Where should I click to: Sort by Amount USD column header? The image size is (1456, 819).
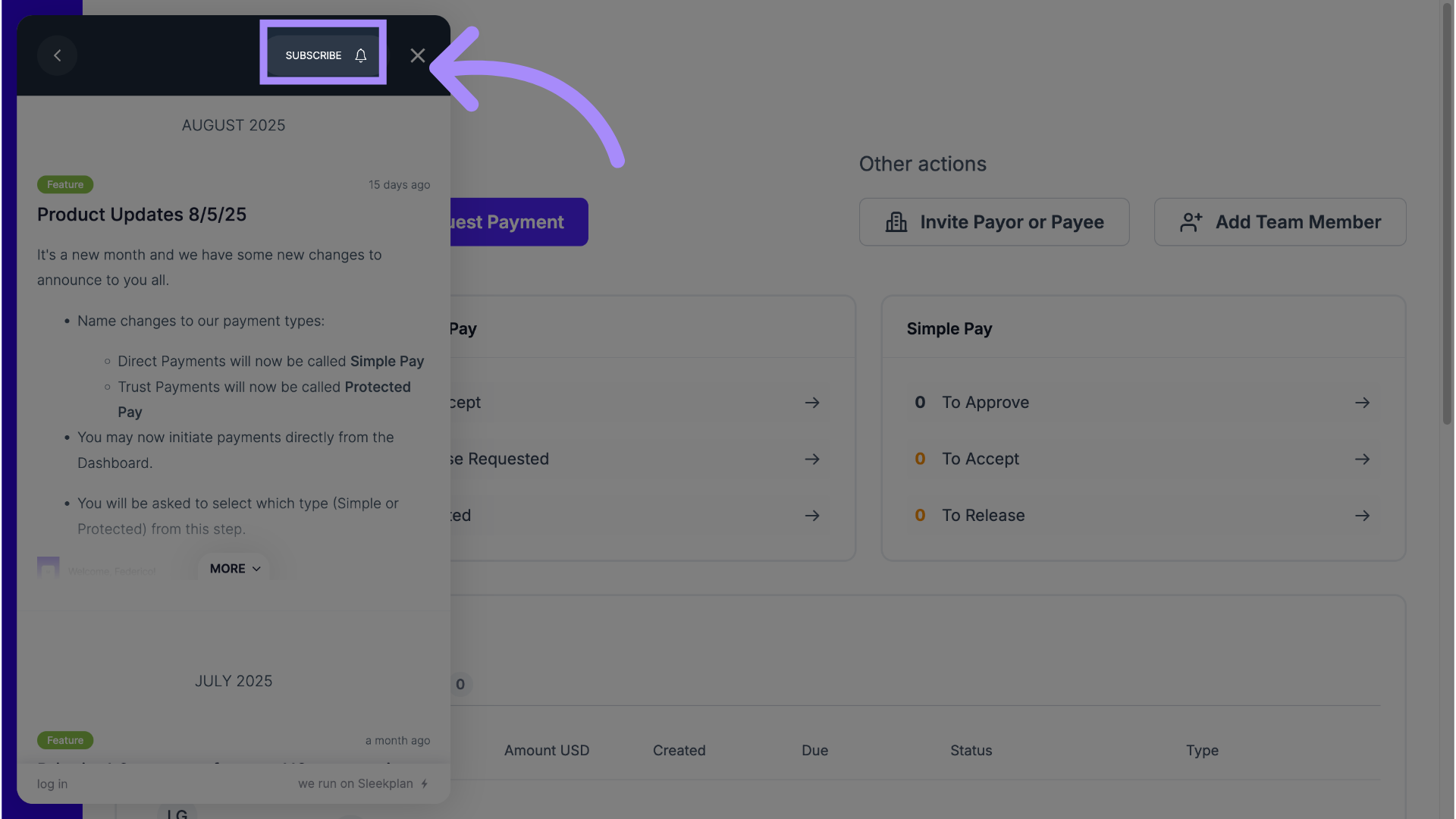pos(546,751)
